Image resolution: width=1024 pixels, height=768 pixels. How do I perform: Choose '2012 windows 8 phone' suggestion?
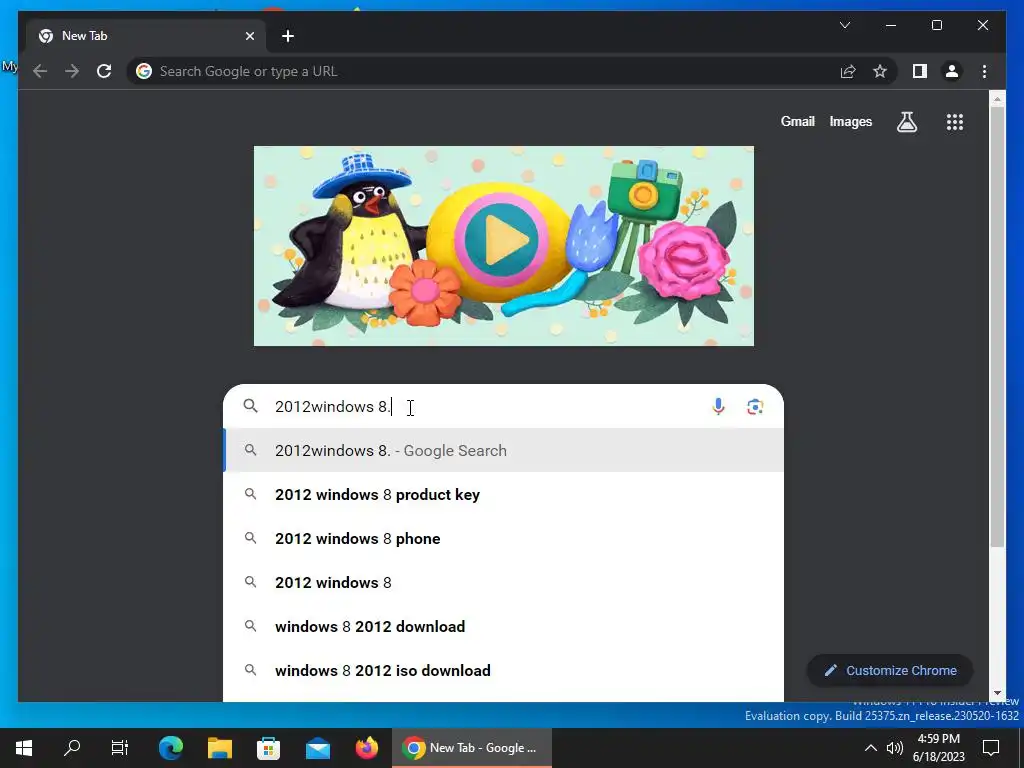click(x=503, y=538)
